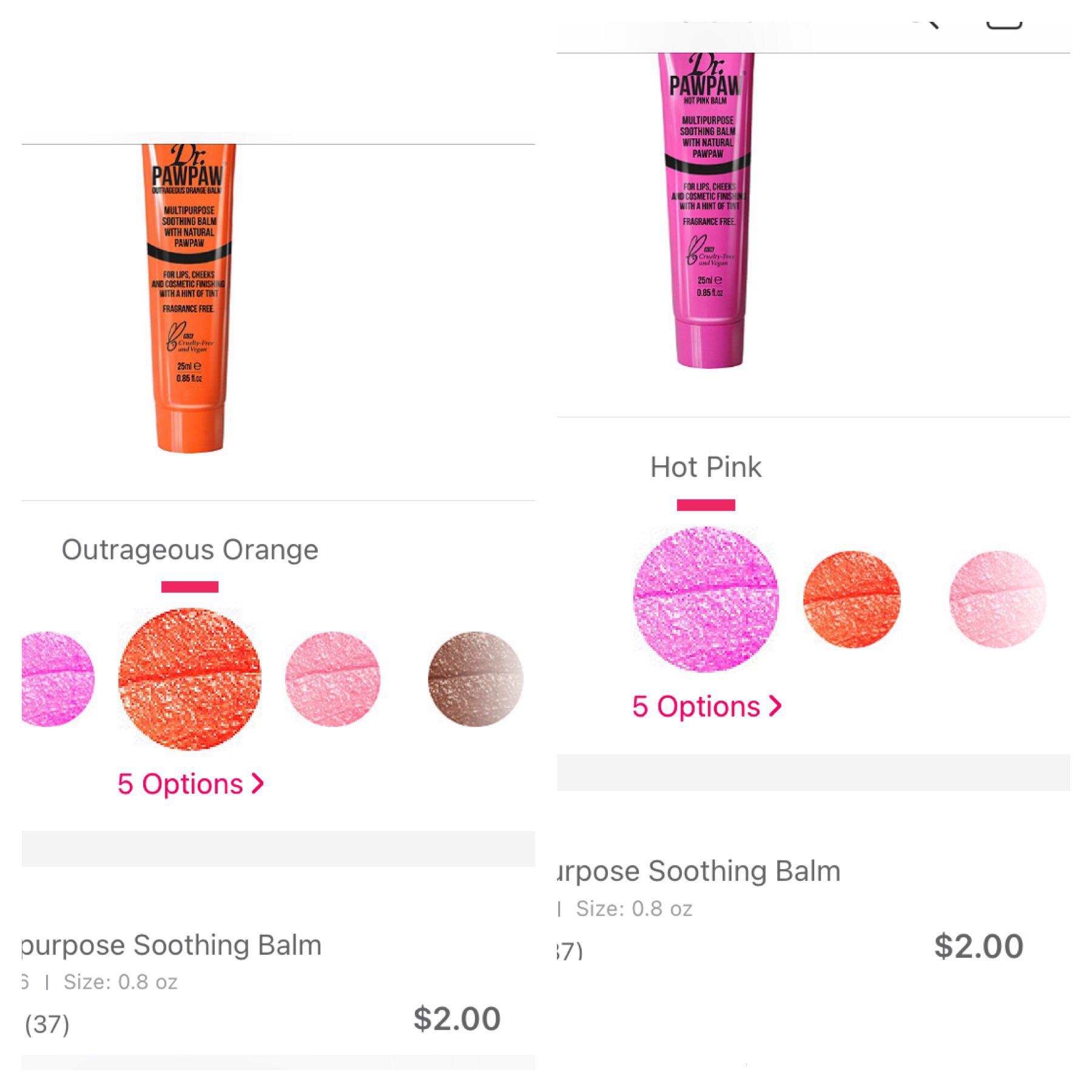Screen dimensions: 1092x1092
Task: Expand 5 Options under Outrageous Orange
Action: point(190,784)
